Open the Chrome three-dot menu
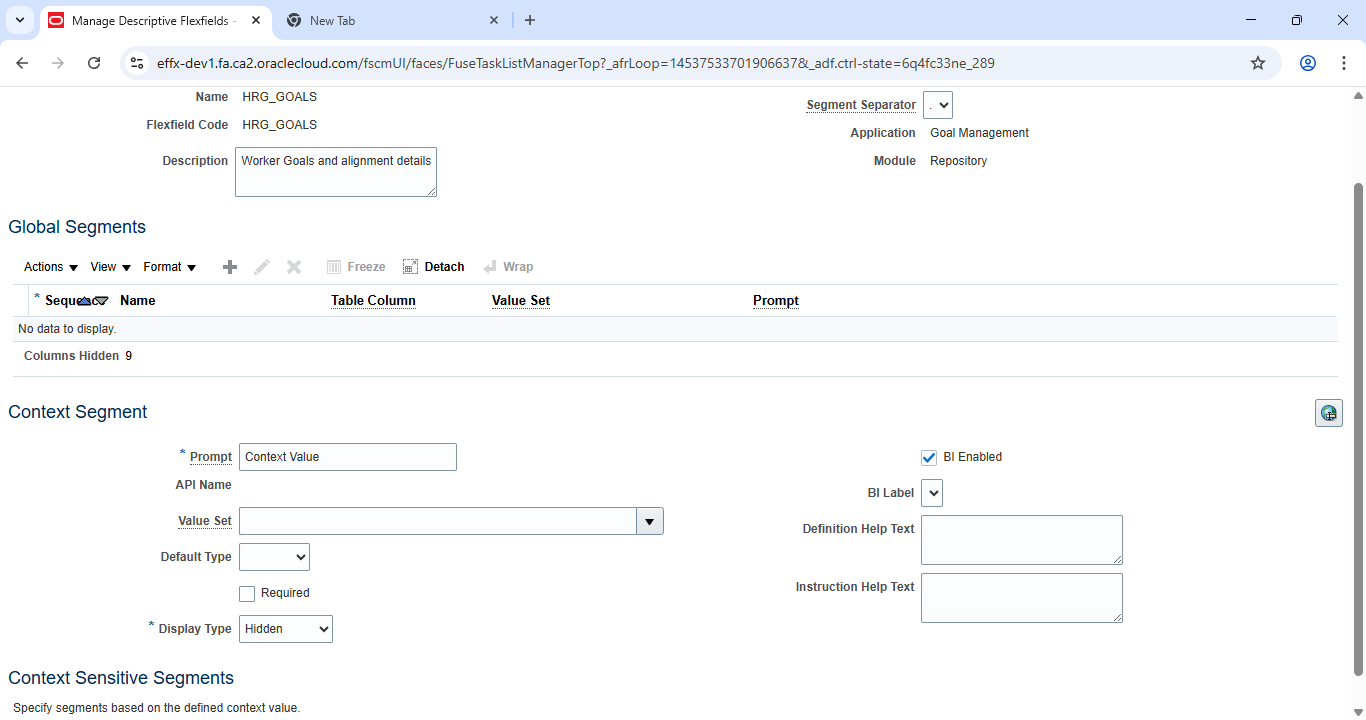This screenshot has width=1366, height=720. click(x=1344, y=63)
